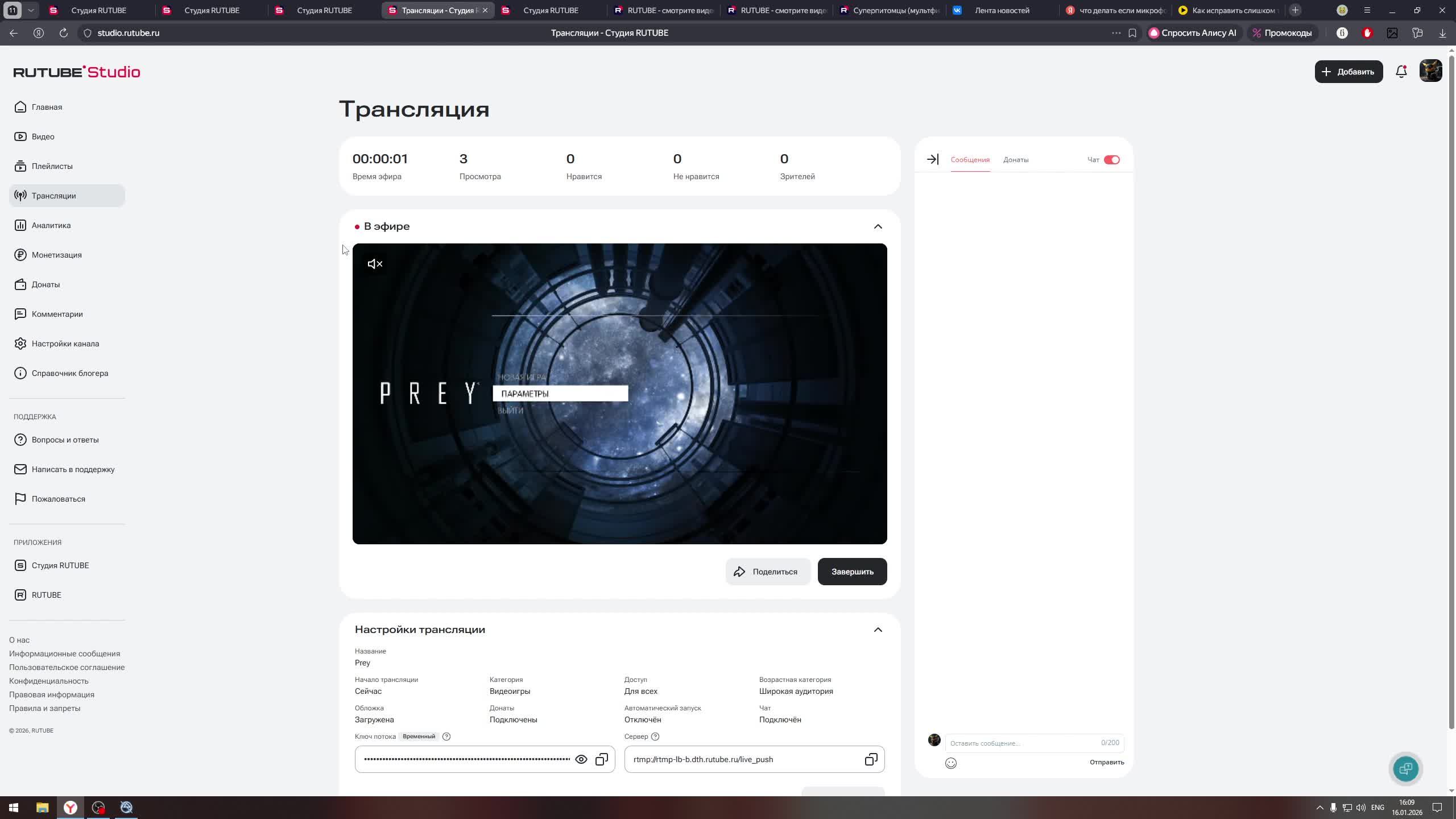Go back in browser history
The height and width of the screenshot is (819, 1456).
tap(14, 33)
